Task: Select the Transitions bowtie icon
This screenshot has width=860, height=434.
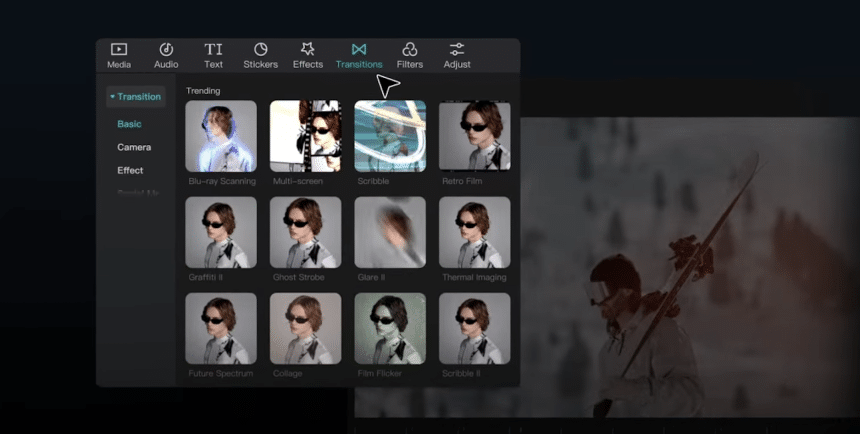Action: 359,50
